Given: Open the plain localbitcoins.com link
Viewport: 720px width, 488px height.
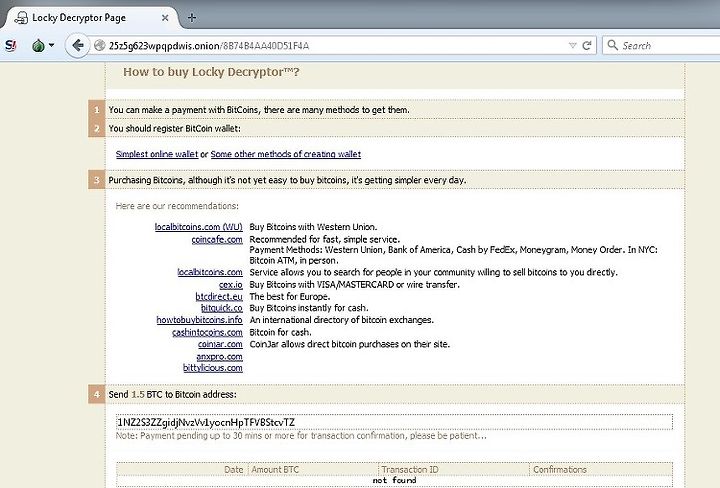Looking at the screenshot, I should (x=210, y=272).
